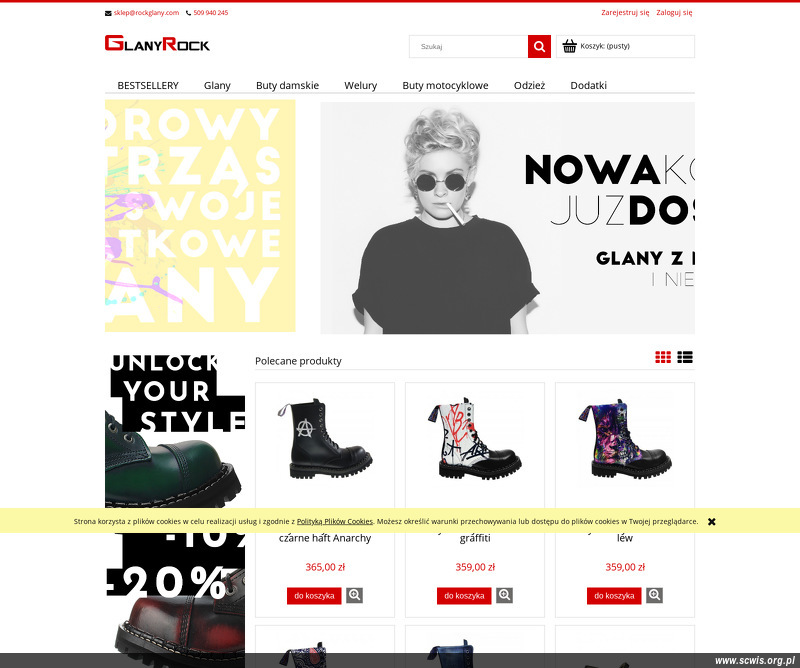Open the shopping basket icon
The image size is (800, 668).
[x=569, y=46]
